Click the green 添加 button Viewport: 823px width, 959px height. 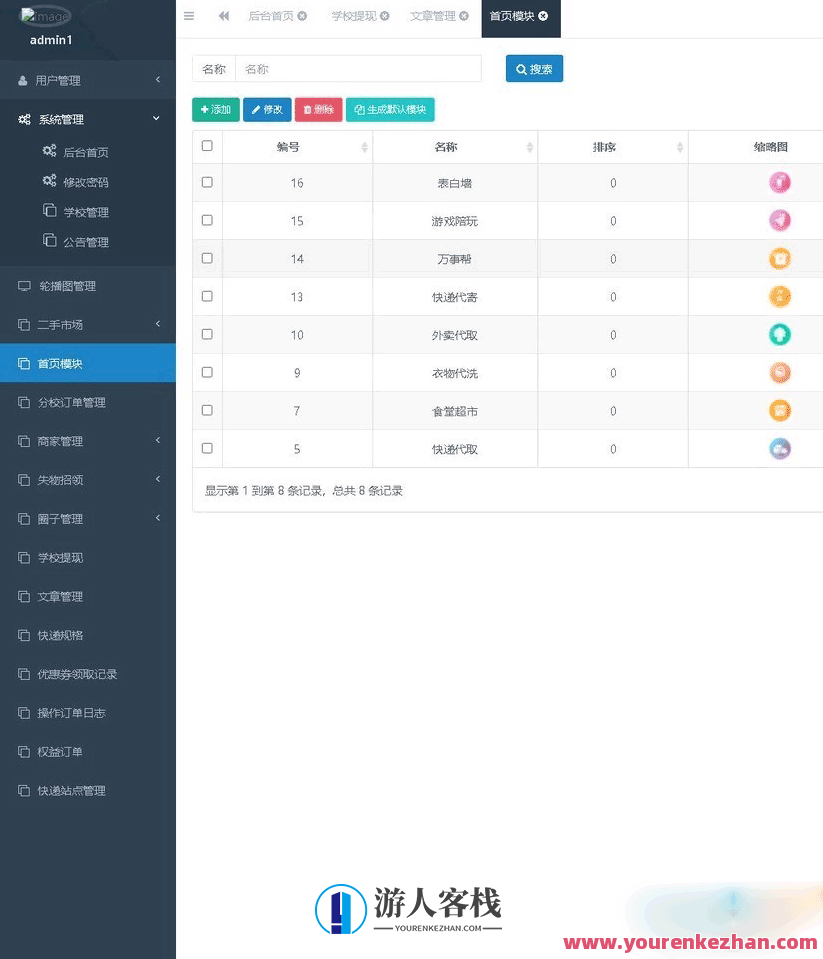pyautogui.click(x=215, y=110)
